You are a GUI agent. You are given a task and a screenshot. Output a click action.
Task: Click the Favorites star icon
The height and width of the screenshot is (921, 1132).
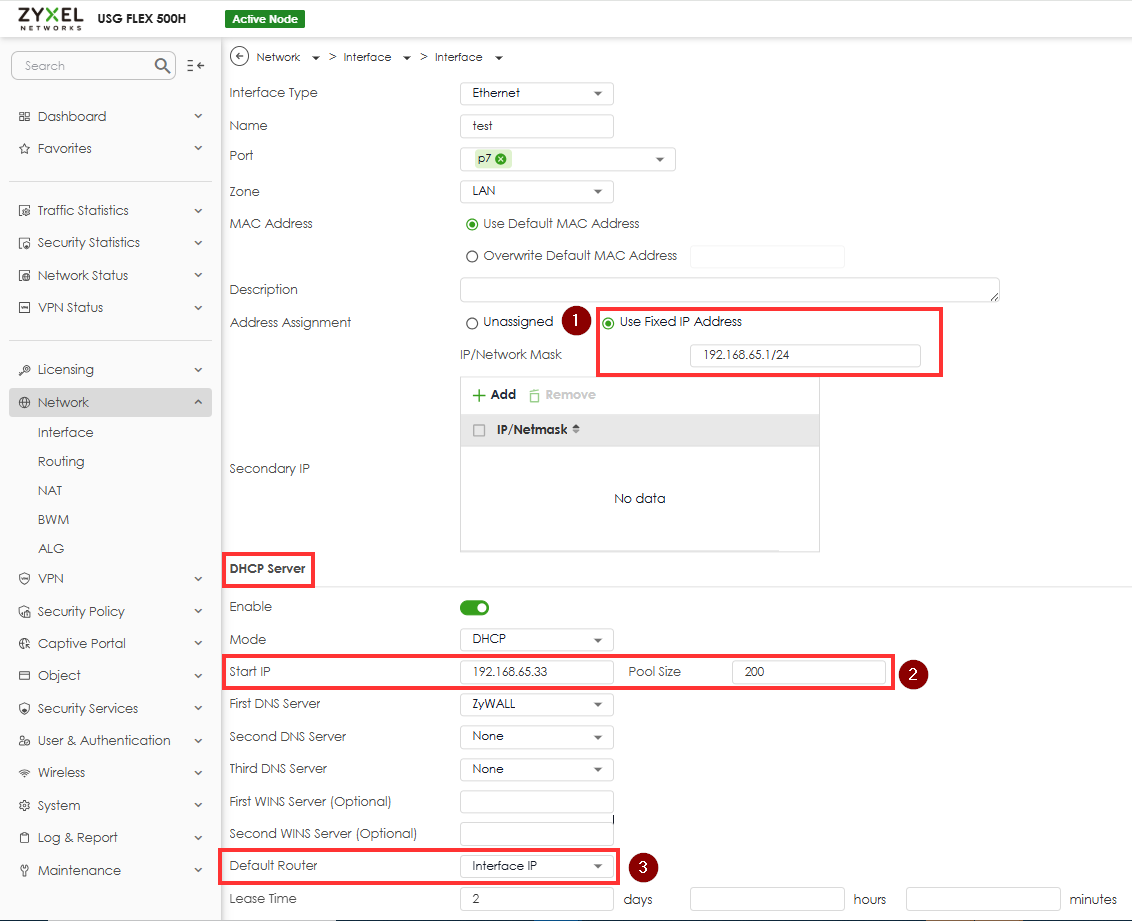(x=25, y=149)
